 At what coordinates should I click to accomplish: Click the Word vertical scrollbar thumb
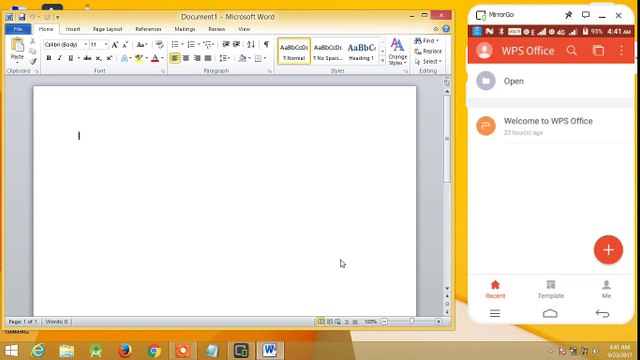[x=447, y=139]
